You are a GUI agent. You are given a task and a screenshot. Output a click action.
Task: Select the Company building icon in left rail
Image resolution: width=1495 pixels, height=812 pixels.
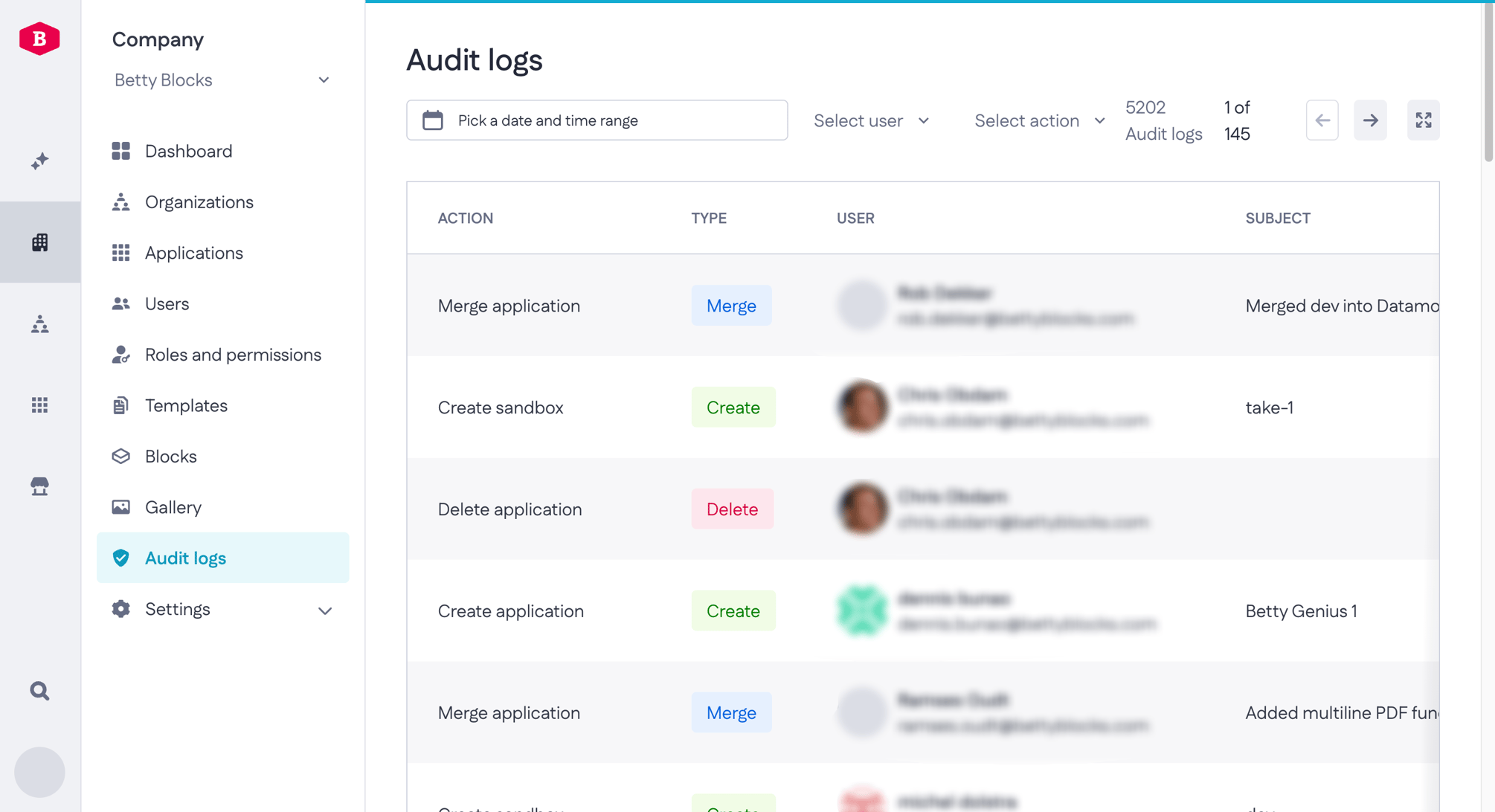pos(40,242)
